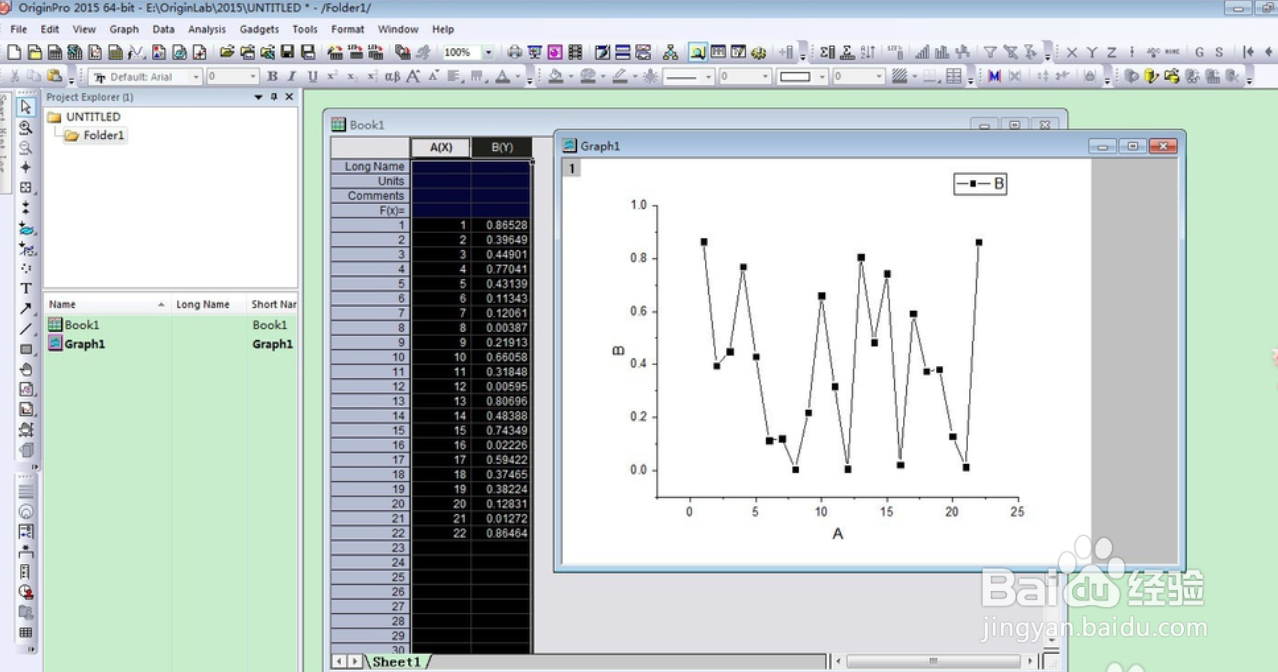Insert Greek symbols (αβ) button
The image size is (1278, 672).
click(x=392, y=76)
